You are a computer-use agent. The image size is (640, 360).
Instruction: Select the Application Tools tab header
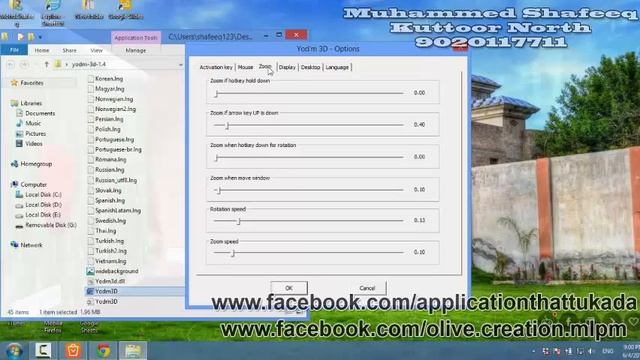(136, 38)
